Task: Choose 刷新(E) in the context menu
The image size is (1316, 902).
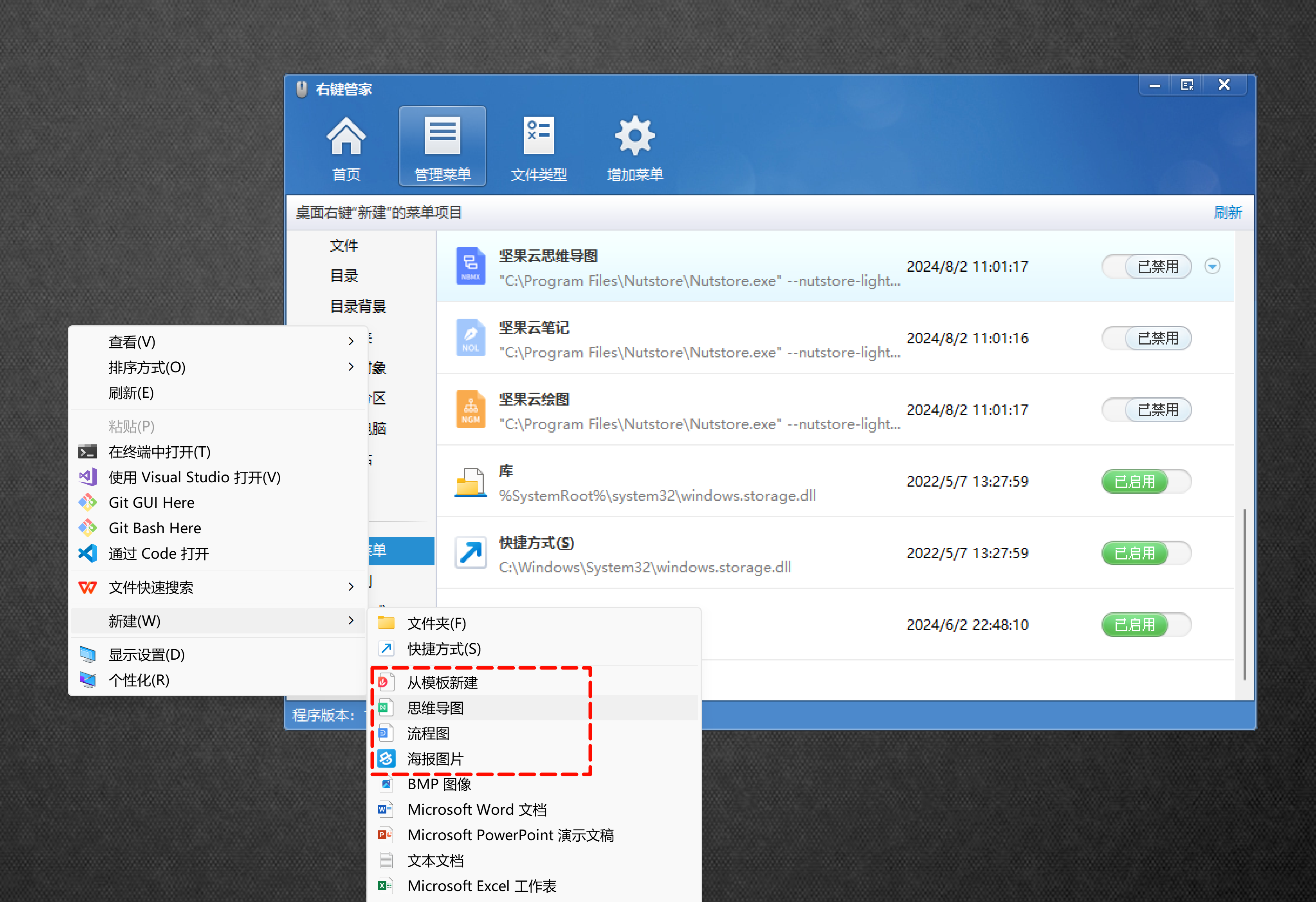Action: pyautogui.click(x=218, y=392)
